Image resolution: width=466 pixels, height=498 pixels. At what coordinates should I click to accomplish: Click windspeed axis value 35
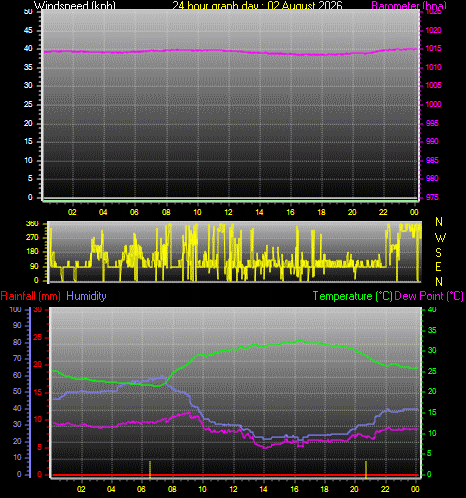point(28,67)
